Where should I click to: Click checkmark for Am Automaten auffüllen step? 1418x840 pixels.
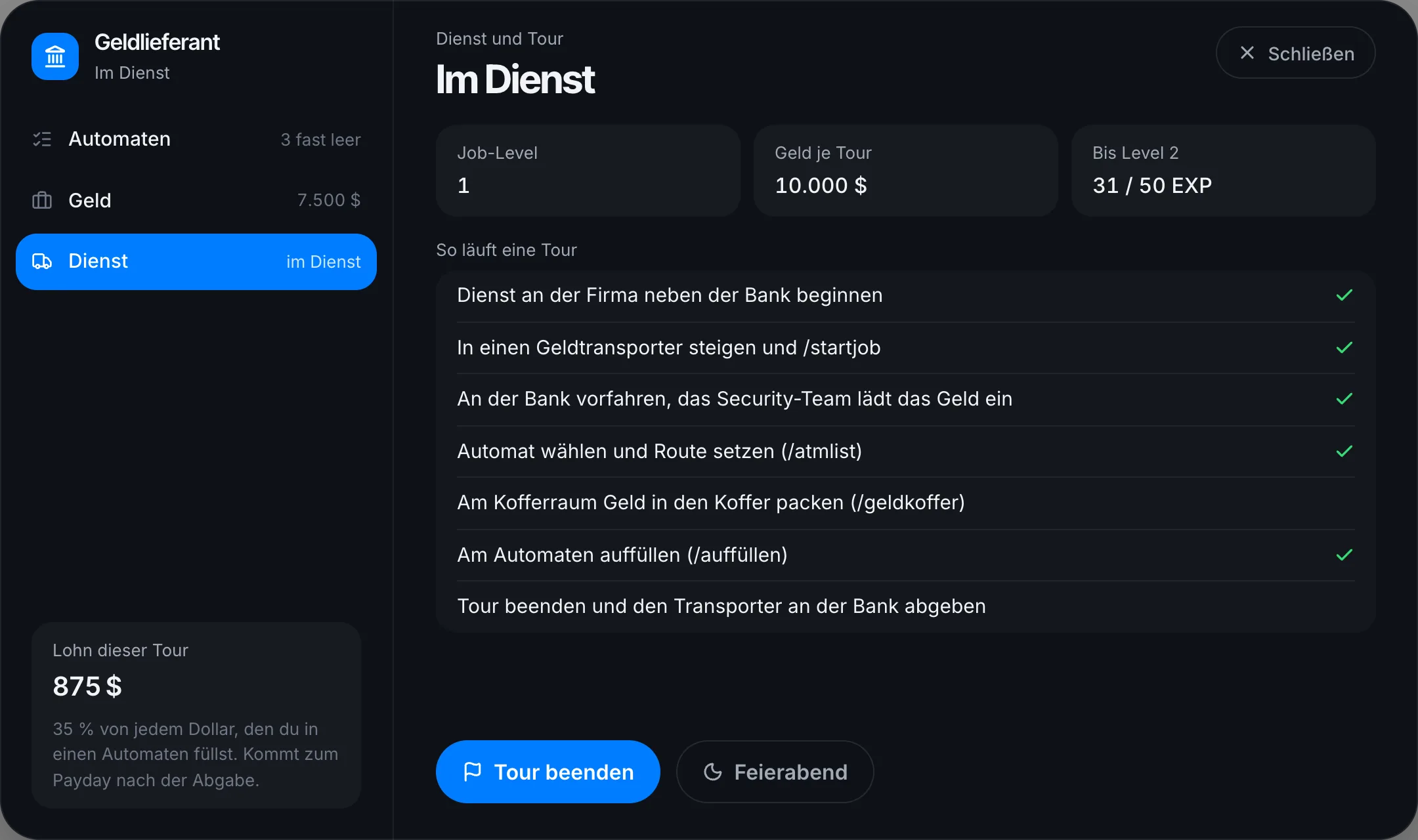click(1344, 555)
